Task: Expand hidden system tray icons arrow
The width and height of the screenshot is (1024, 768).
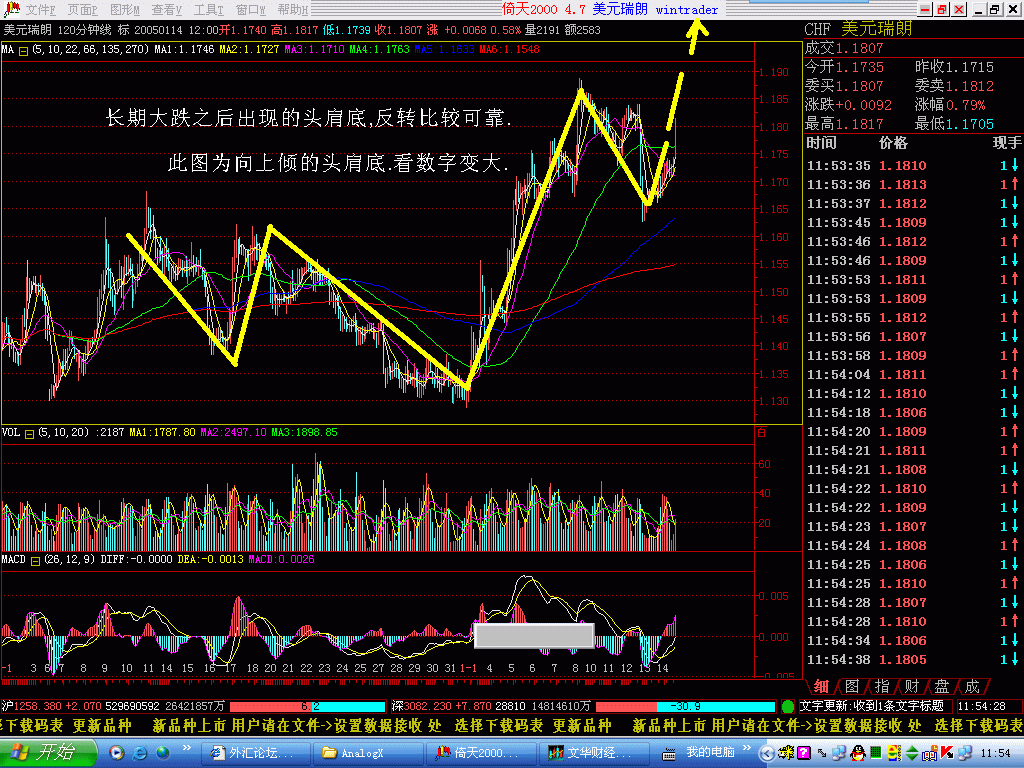Action: pos(767,754)
